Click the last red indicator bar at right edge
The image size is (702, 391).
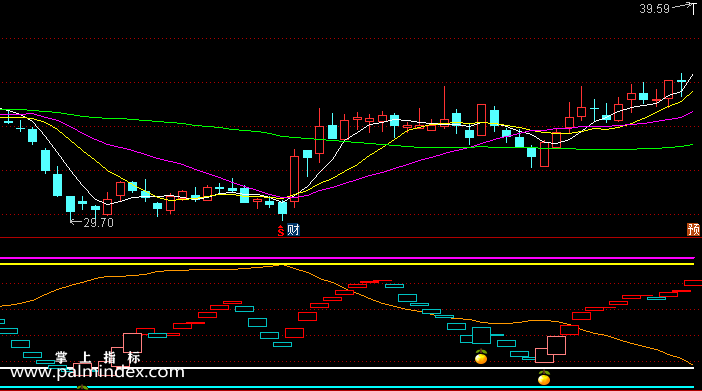(x=693, y=283)
